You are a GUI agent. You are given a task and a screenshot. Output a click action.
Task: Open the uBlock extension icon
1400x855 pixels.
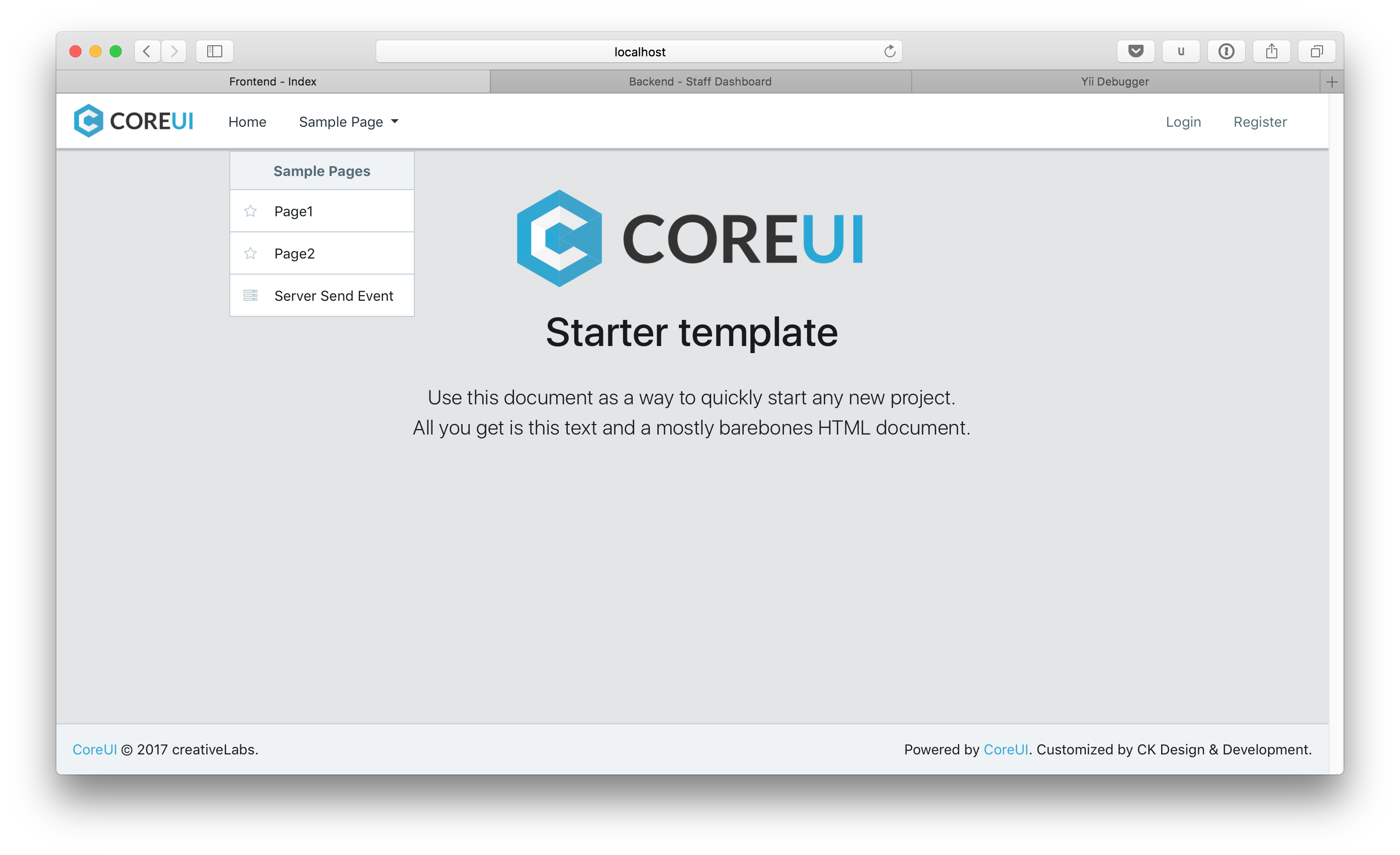[x=1181, y=52]
